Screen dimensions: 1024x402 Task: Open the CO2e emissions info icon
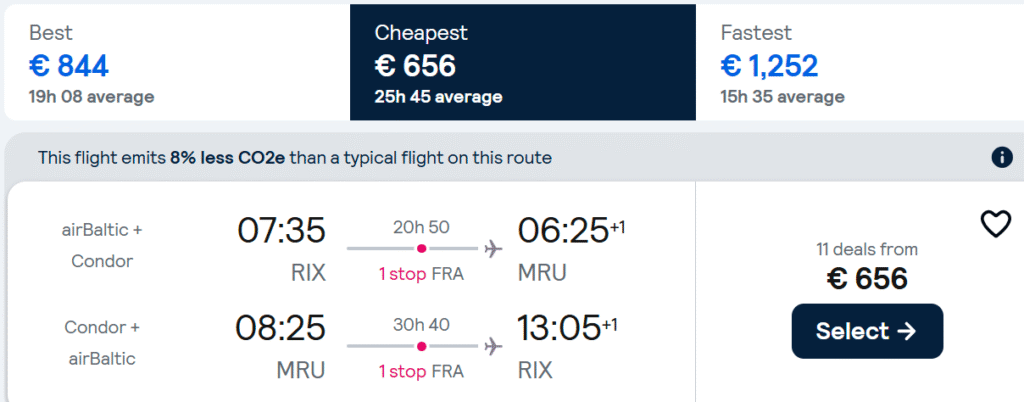pyautogui.click(x=1002, y=157)
